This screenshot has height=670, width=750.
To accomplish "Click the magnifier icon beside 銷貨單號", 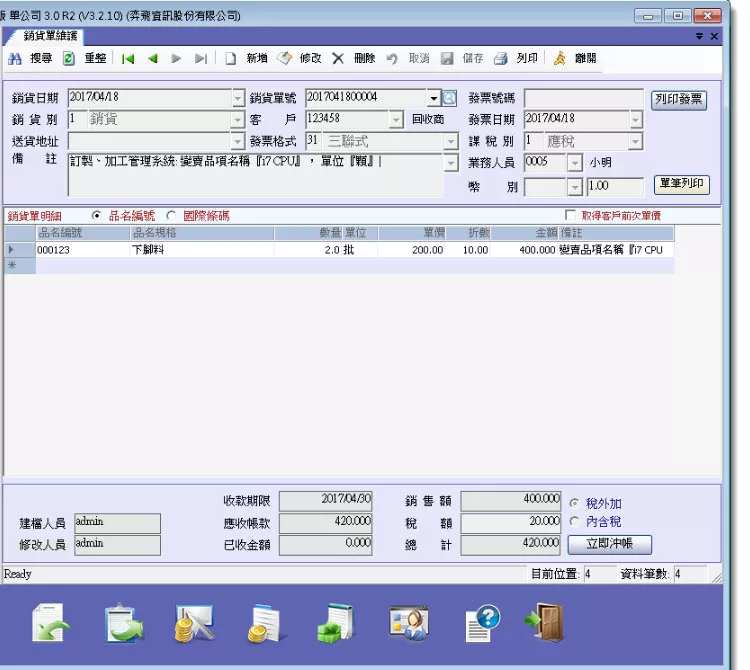I will 449,98.
